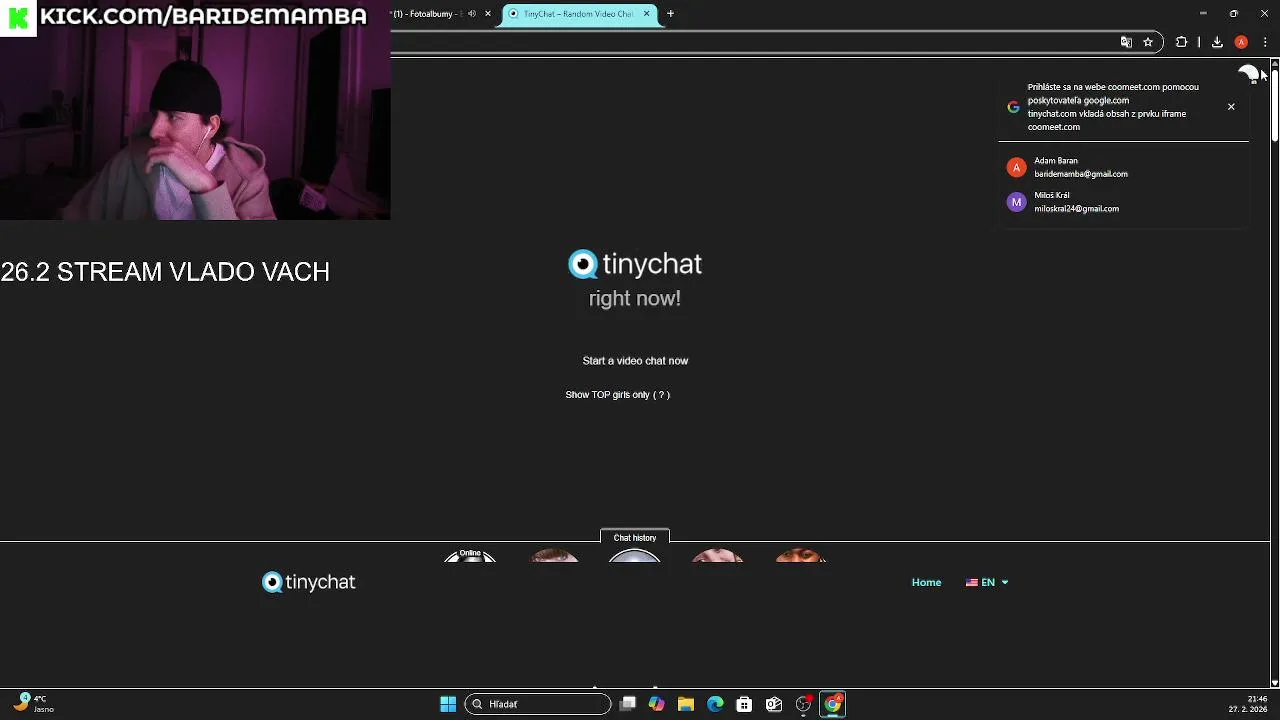Open the Chat history tab
This screenshot has width=1280, height=720.
click(x=635, y=537)
